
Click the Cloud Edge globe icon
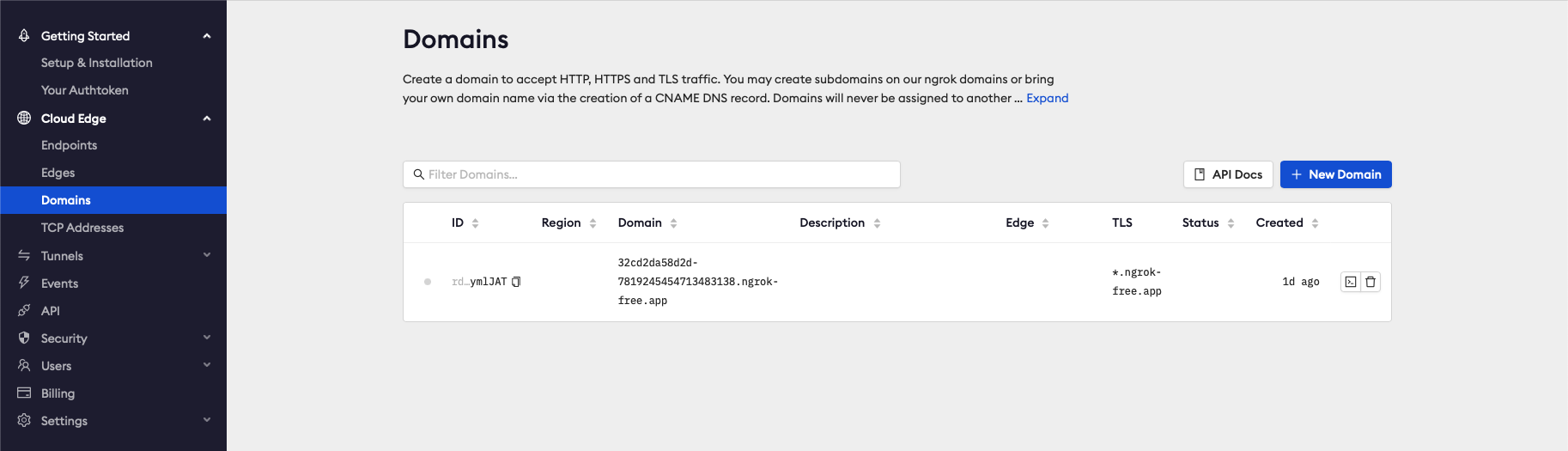[x=24, y=118]
